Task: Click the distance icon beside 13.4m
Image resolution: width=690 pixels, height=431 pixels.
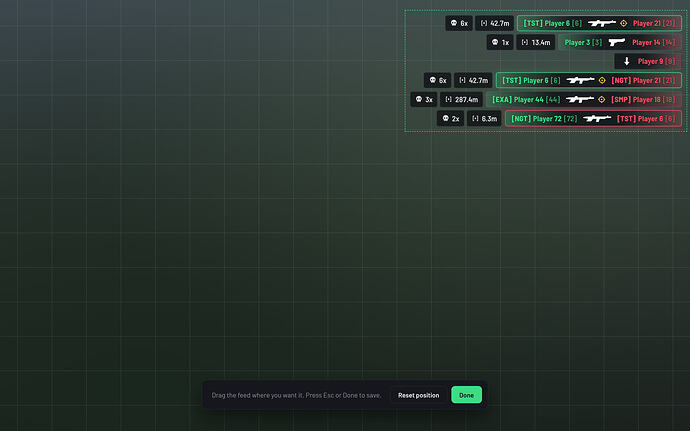Action: [525, 42]
